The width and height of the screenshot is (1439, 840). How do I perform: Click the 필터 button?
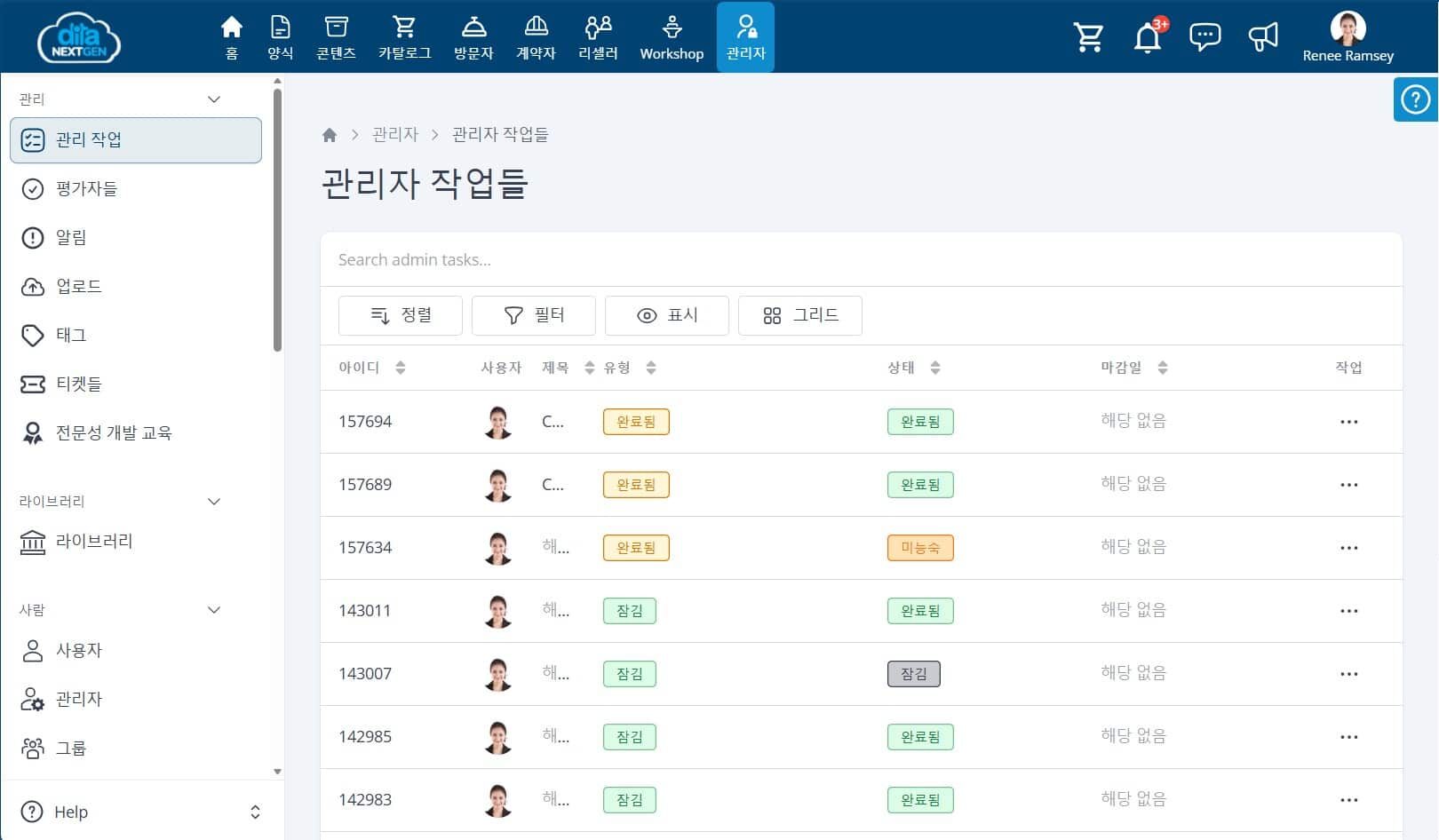pyautogui.click(x=533, y=315)
